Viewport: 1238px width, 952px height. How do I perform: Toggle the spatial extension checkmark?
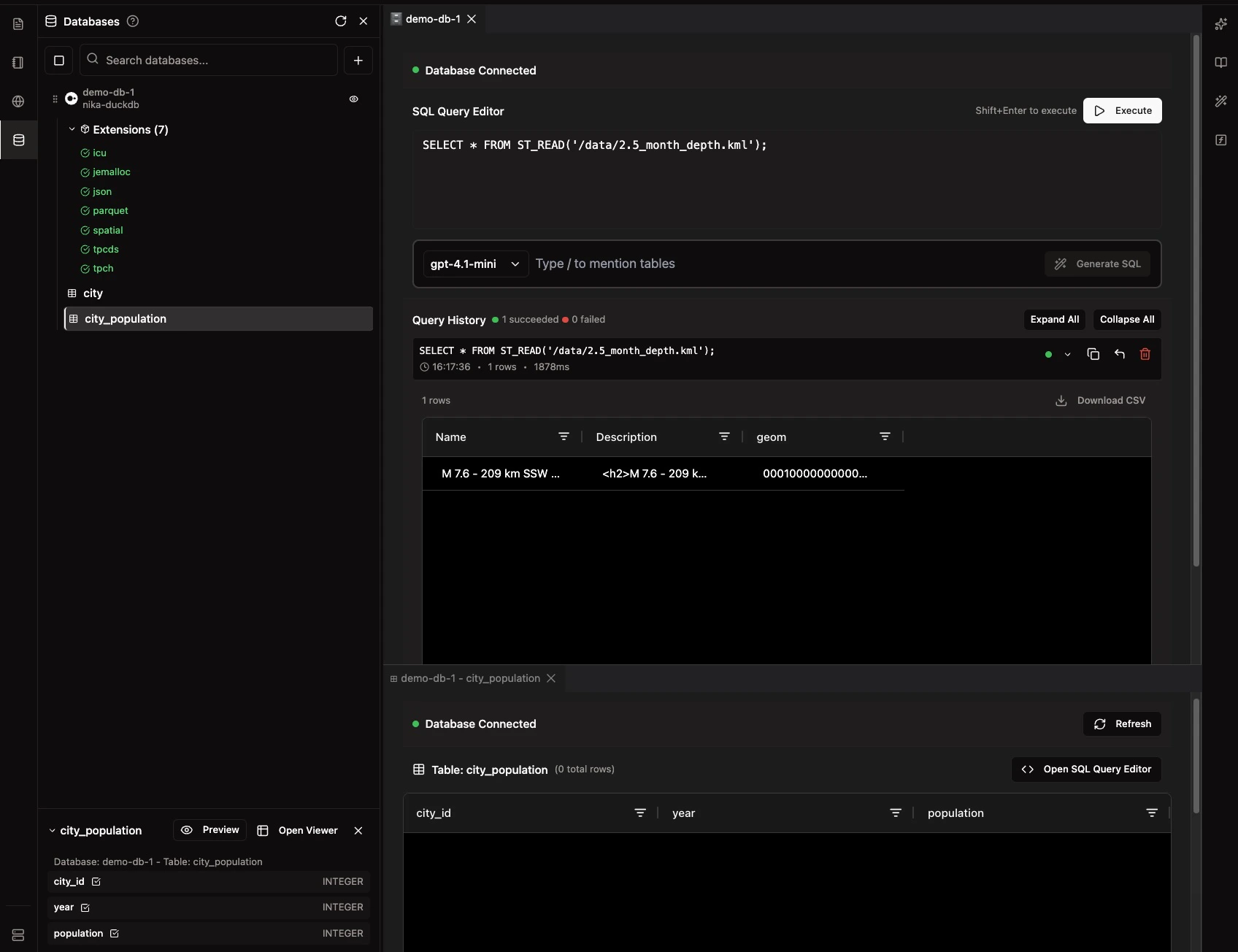point(85,230)
